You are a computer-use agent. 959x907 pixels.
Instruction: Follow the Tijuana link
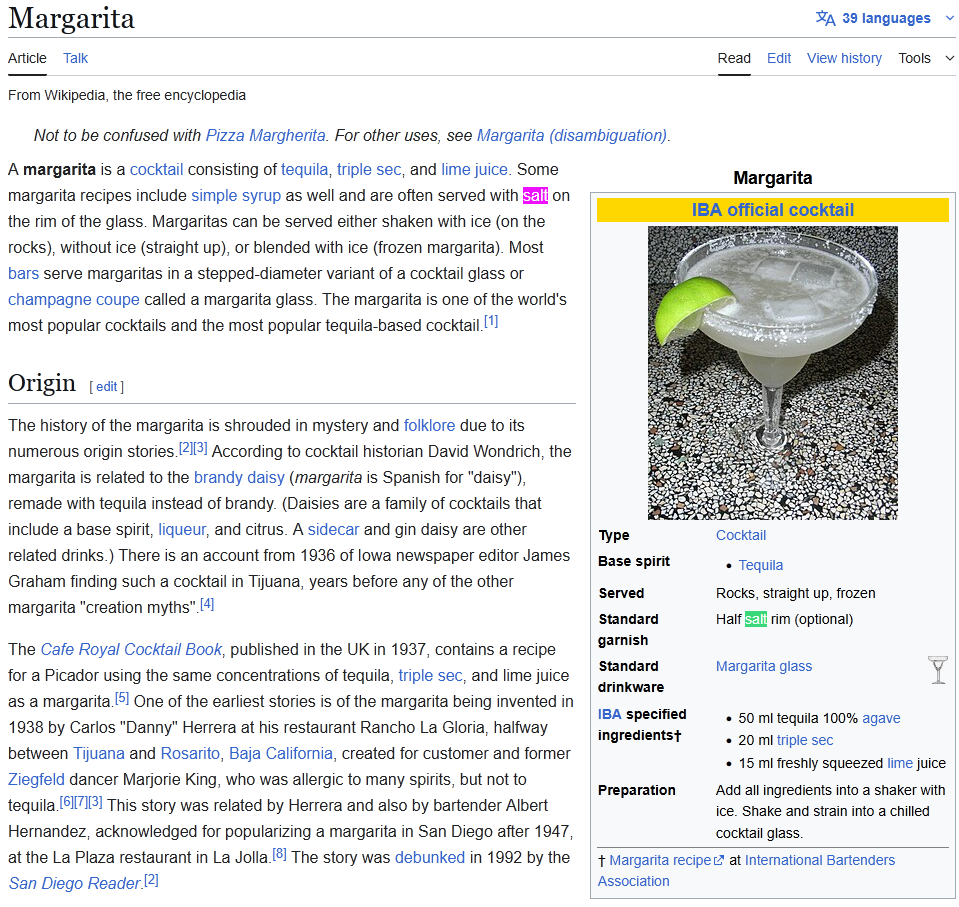click(x=98, y=753)
